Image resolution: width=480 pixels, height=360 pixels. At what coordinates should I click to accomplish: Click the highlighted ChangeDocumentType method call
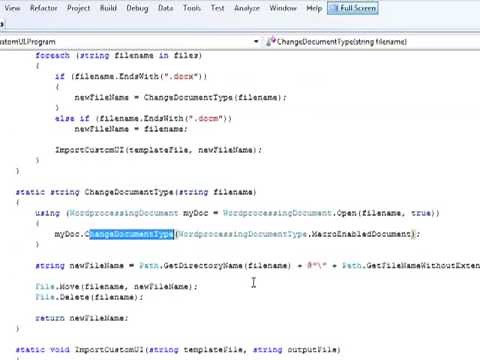[131, 234]
